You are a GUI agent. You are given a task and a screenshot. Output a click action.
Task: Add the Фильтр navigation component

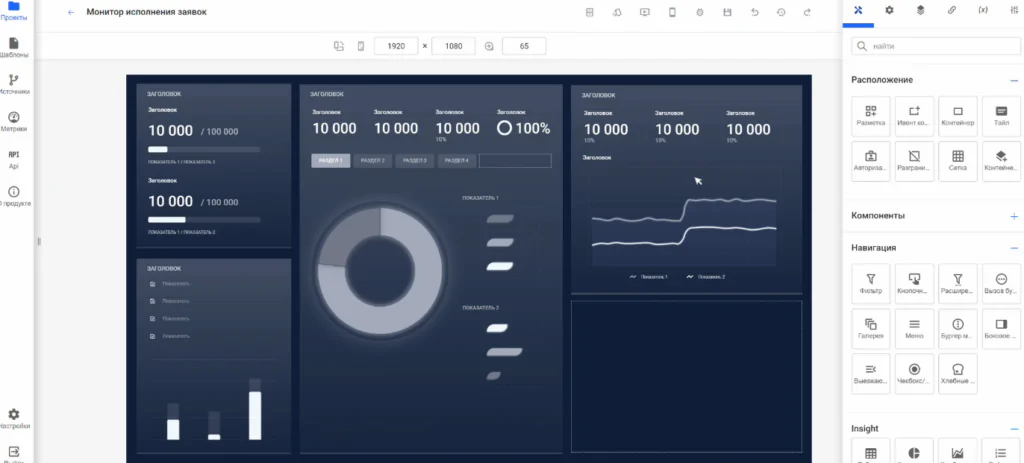(871, 284)
